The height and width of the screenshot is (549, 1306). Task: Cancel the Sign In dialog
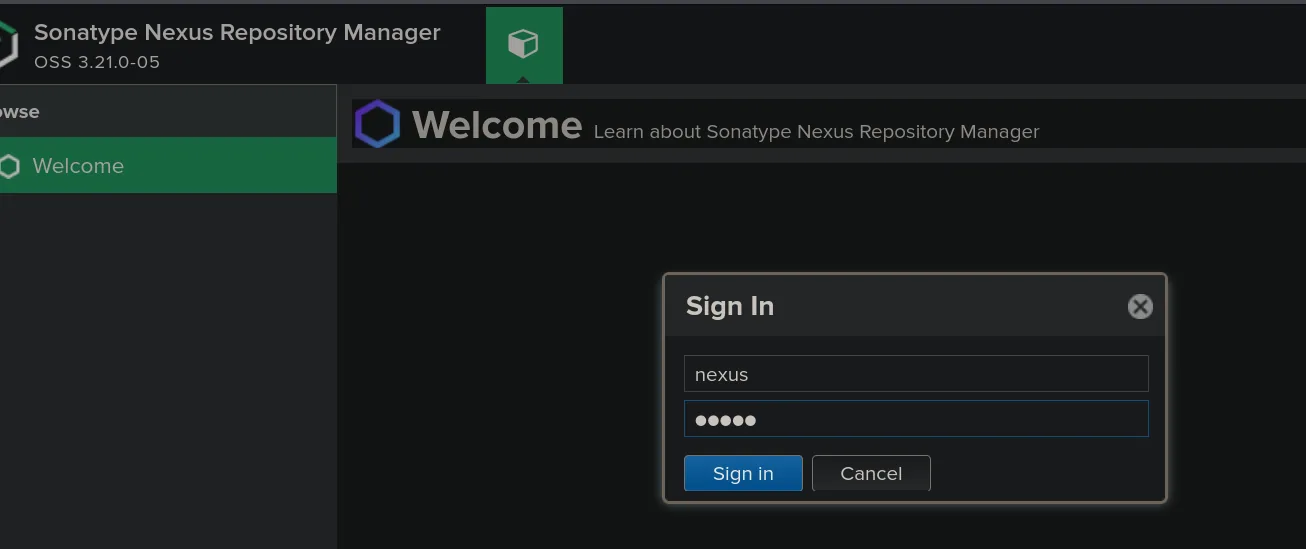coord(871,474)
